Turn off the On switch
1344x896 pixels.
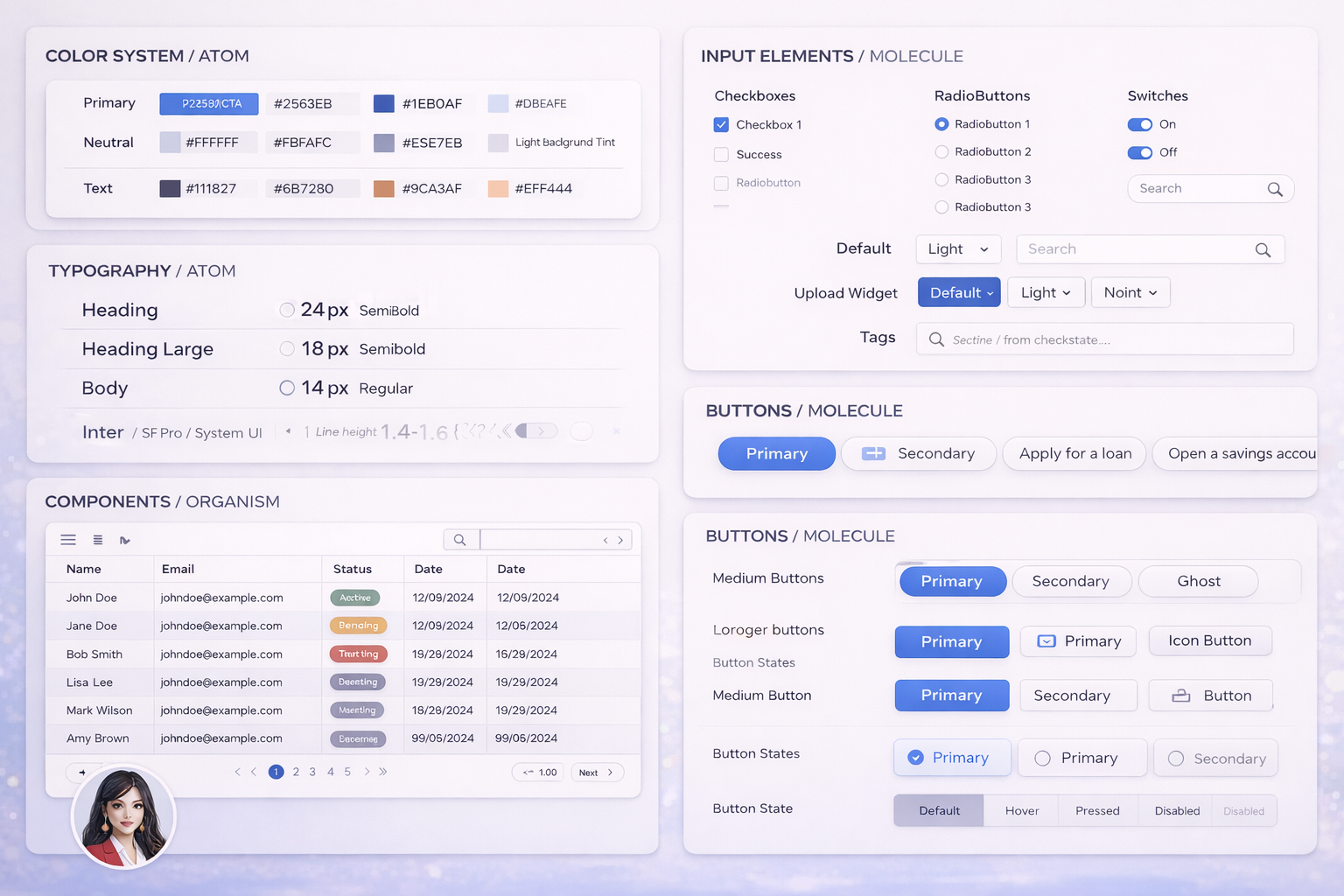[1139, 124]
